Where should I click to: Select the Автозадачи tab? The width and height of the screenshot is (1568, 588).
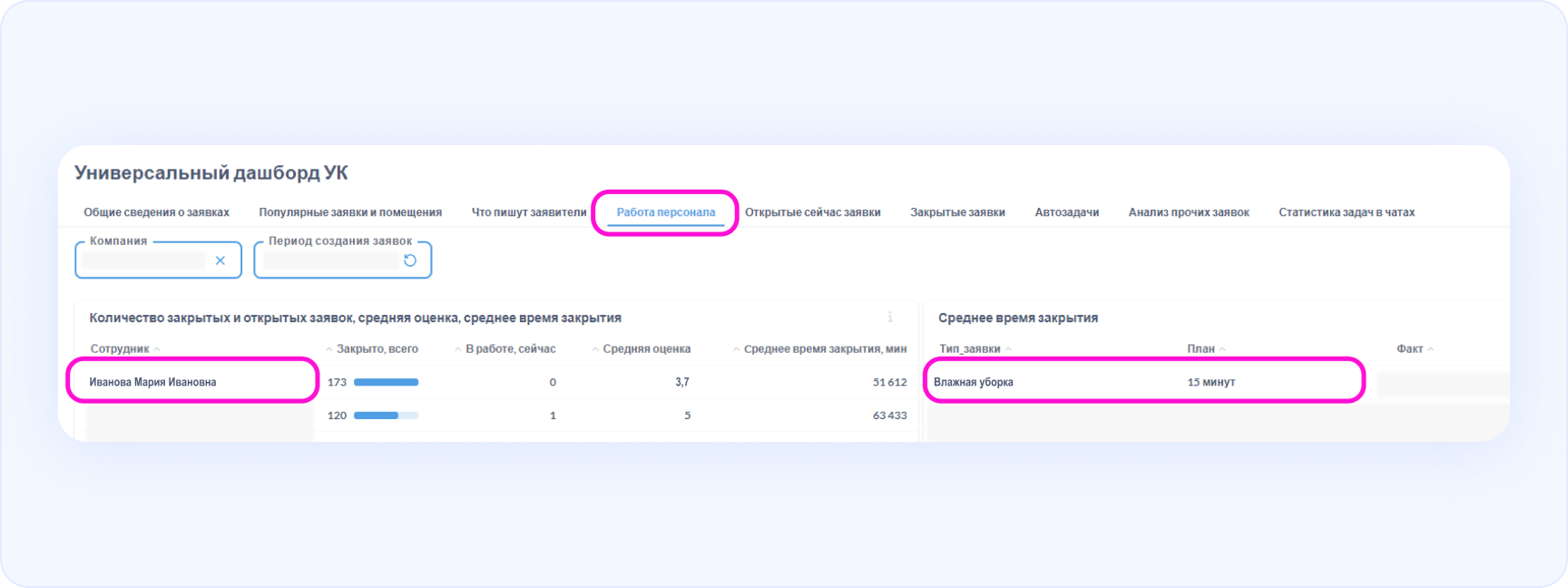click(1066, 212)
